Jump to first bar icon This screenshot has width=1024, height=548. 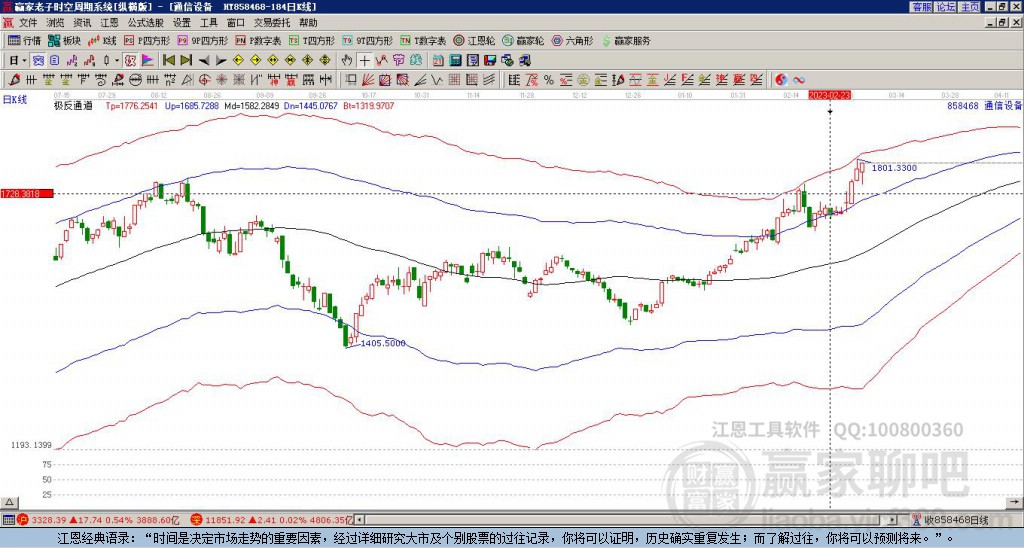click(168, 61)
